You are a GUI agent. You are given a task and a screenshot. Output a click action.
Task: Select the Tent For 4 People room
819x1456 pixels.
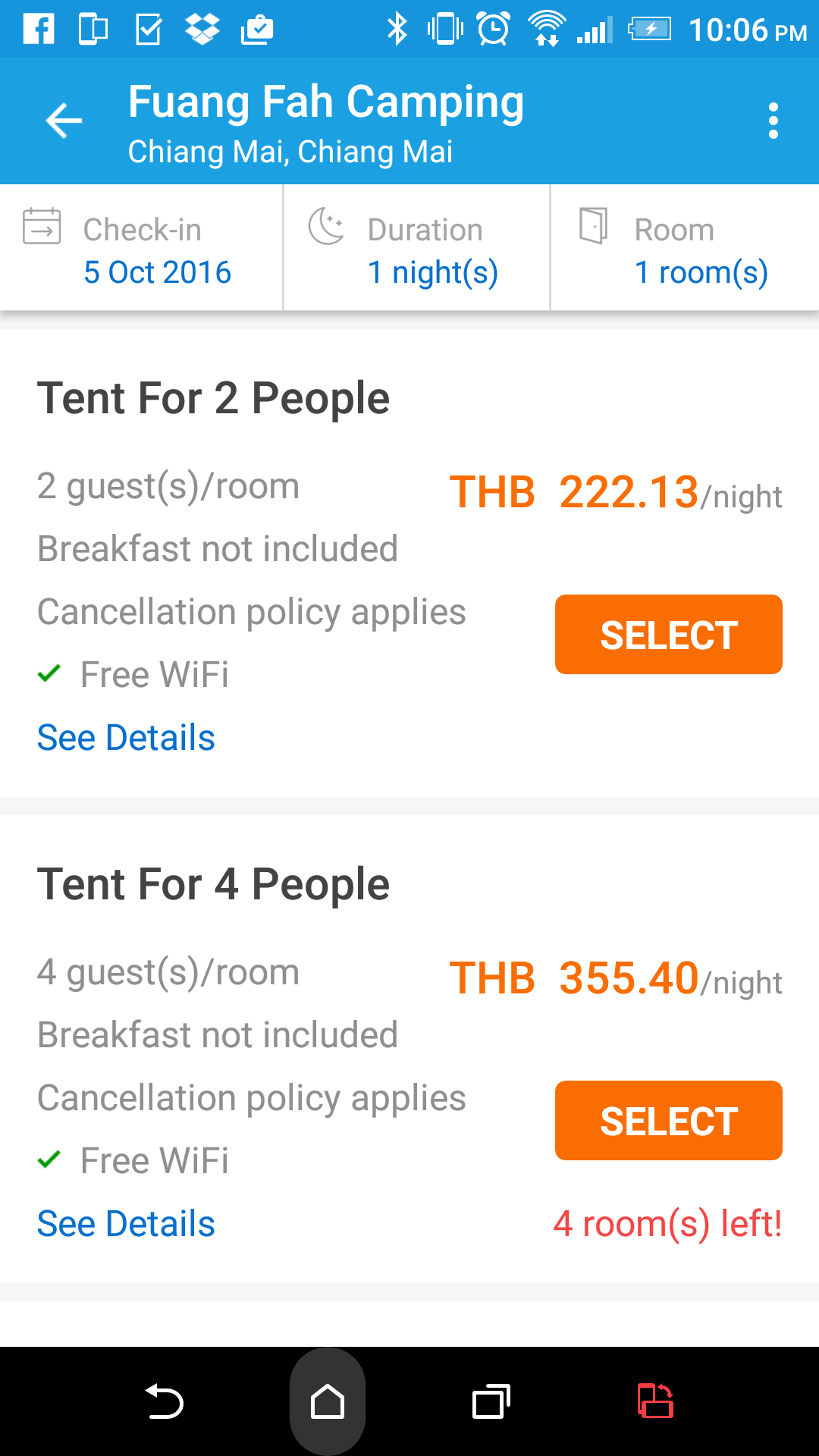[669, 1120]
